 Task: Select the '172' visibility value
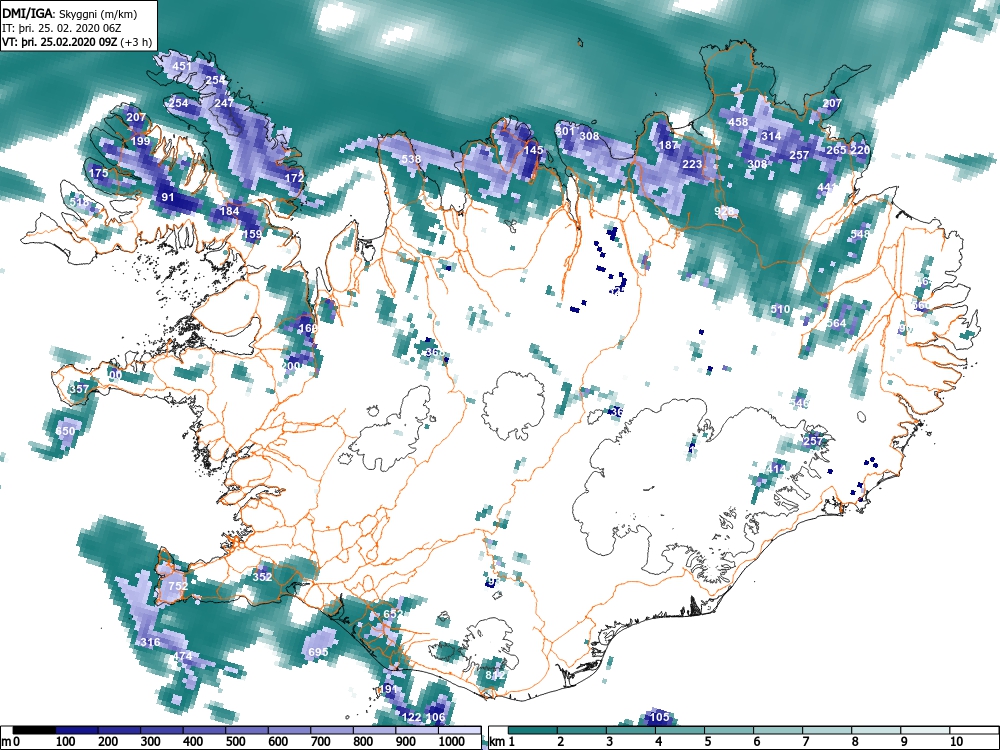point(294,178)
